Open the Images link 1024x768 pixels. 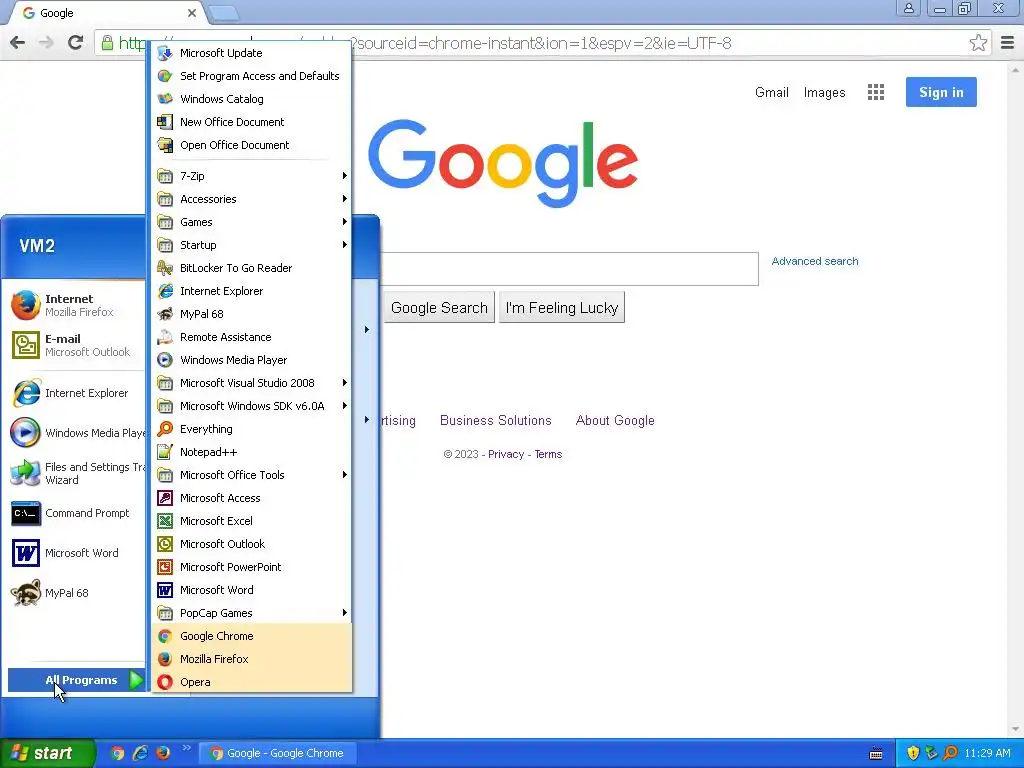click(x=824, y=93)
